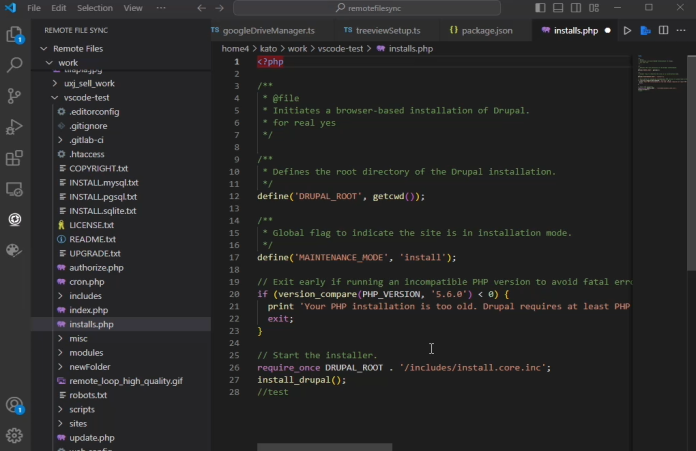
Task: Click the VS Code logo icon
Action: coord(10,8)
